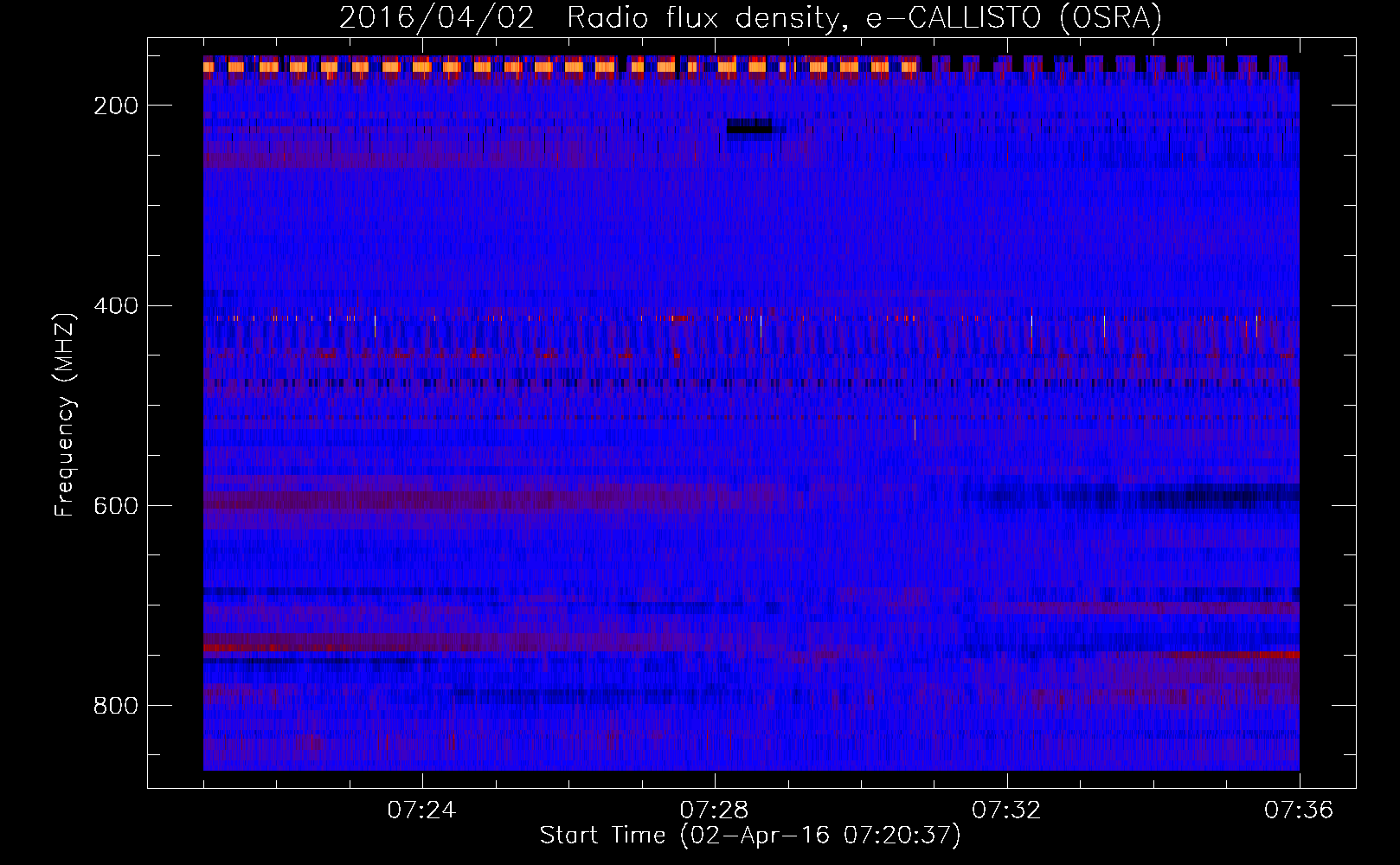Click the plot title 'Radio flux density, e-CALLISTO (OSRA)'
1400x865 pixels.
864,17
